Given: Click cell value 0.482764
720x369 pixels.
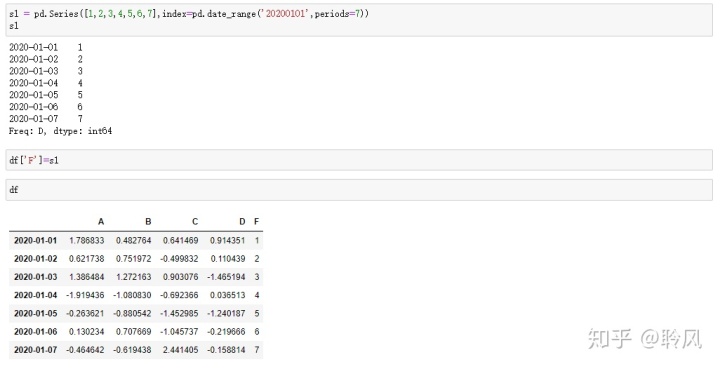Looking at the screenshot, I should coord(134,240).
